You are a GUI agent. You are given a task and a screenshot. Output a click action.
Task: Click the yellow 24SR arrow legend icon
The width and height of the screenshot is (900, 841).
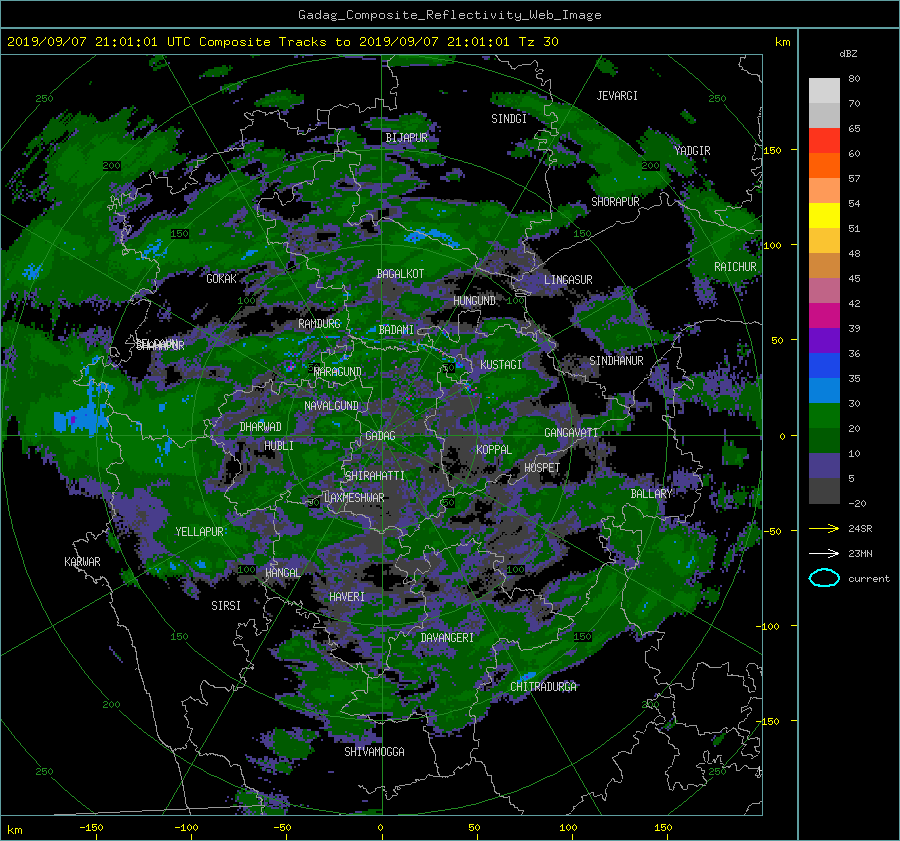(x=824, y=528)
